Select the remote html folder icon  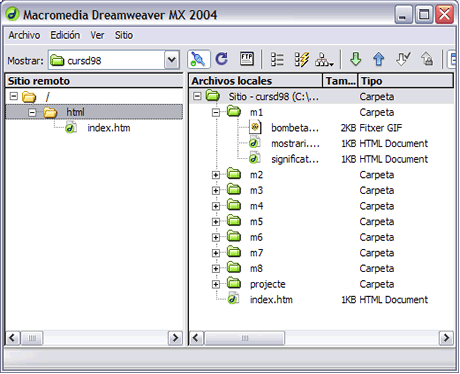tap(50, 113)
